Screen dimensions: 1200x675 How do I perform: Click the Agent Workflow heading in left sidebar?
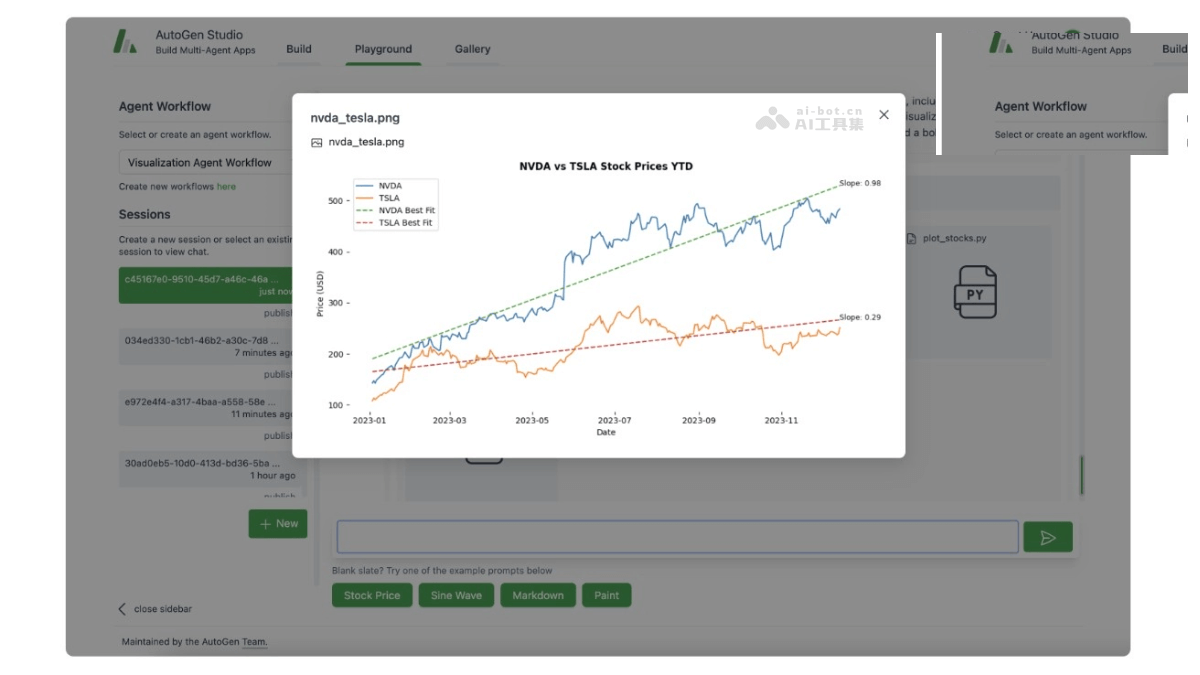165,106
